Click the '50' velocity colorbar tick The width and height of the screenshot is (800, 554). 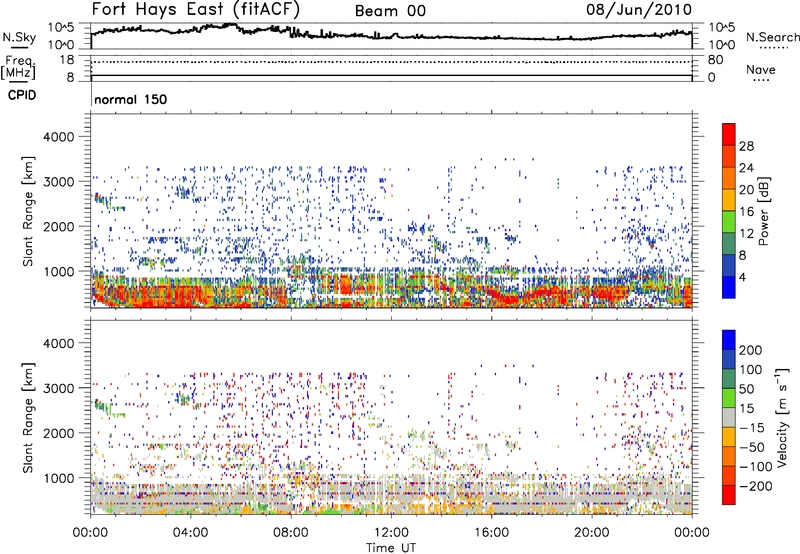(746, 389)
